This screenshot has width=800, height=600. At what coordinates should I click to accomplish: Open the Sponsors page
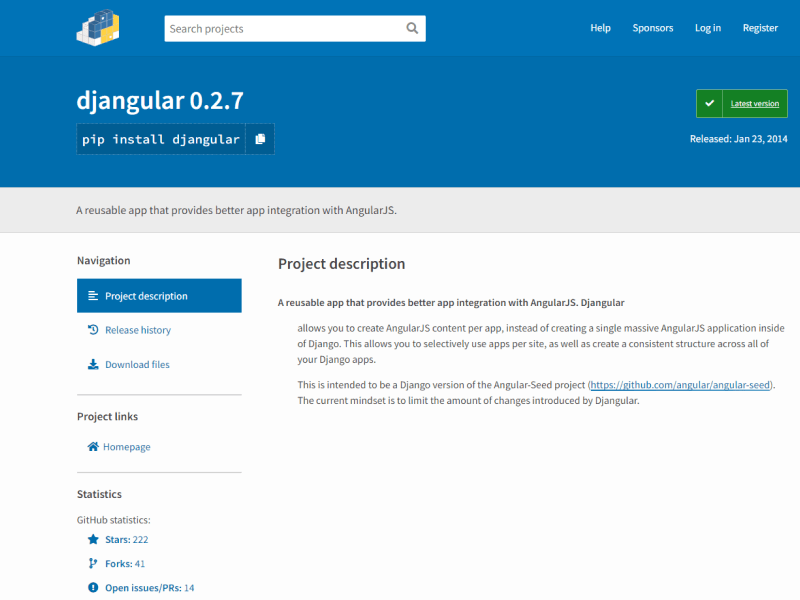tap(653, 28)
